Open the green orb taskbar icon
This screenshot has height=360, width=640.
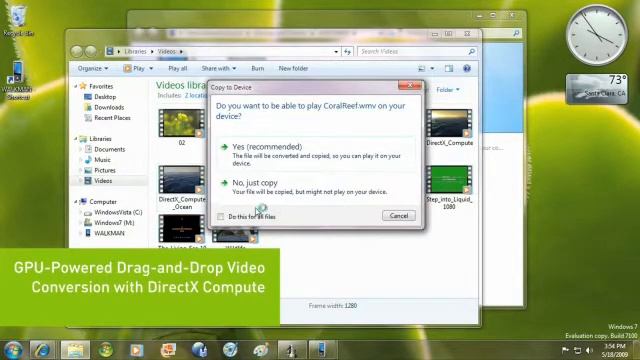[106, 350]
